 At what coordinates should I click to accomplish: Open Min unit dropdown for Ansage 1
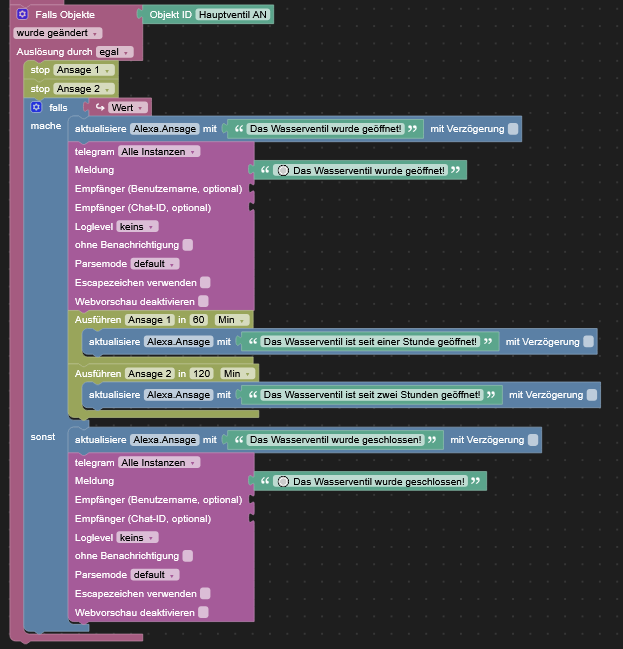(232, 320)
